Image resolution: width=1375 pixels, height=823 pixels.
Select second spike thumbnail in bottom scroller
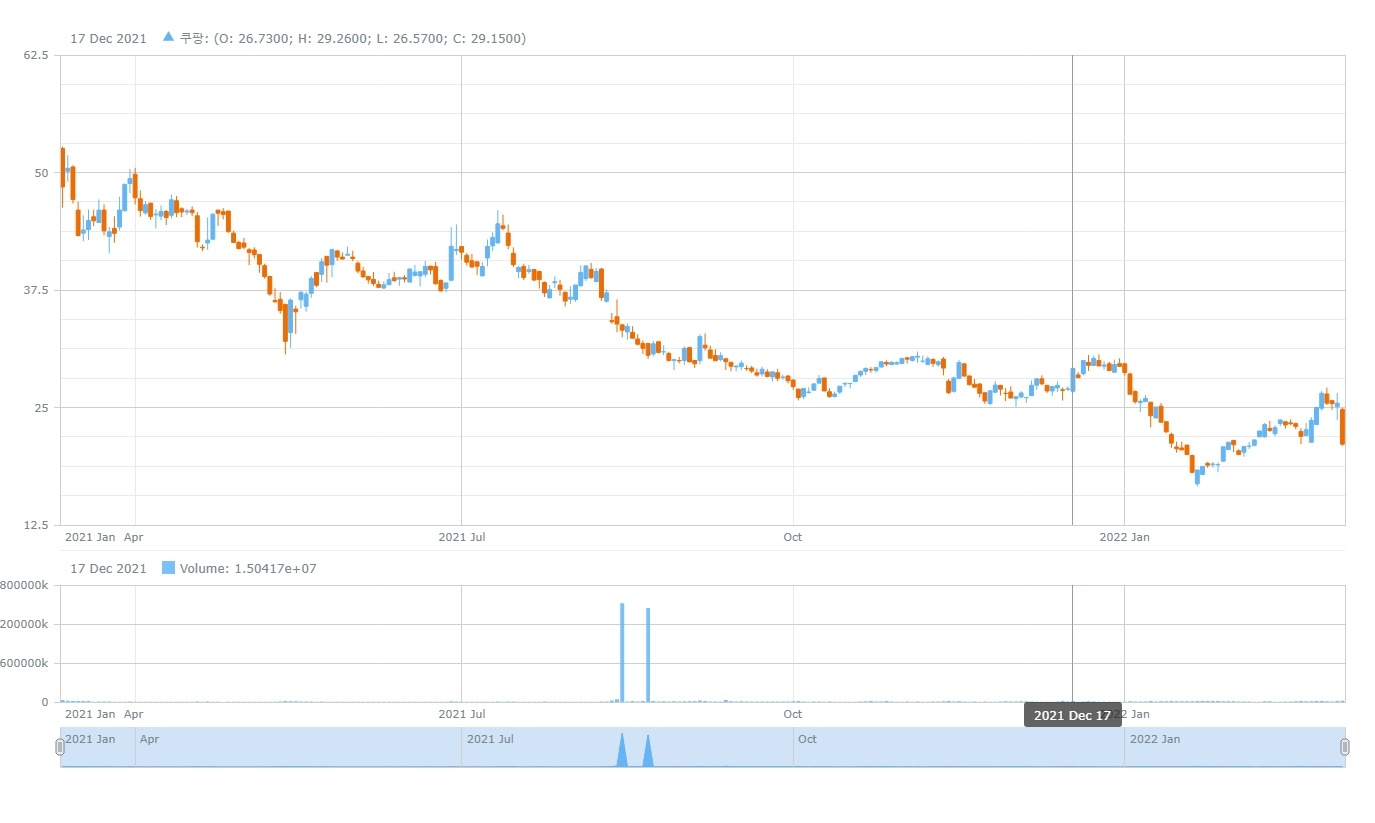coord(648,752)
